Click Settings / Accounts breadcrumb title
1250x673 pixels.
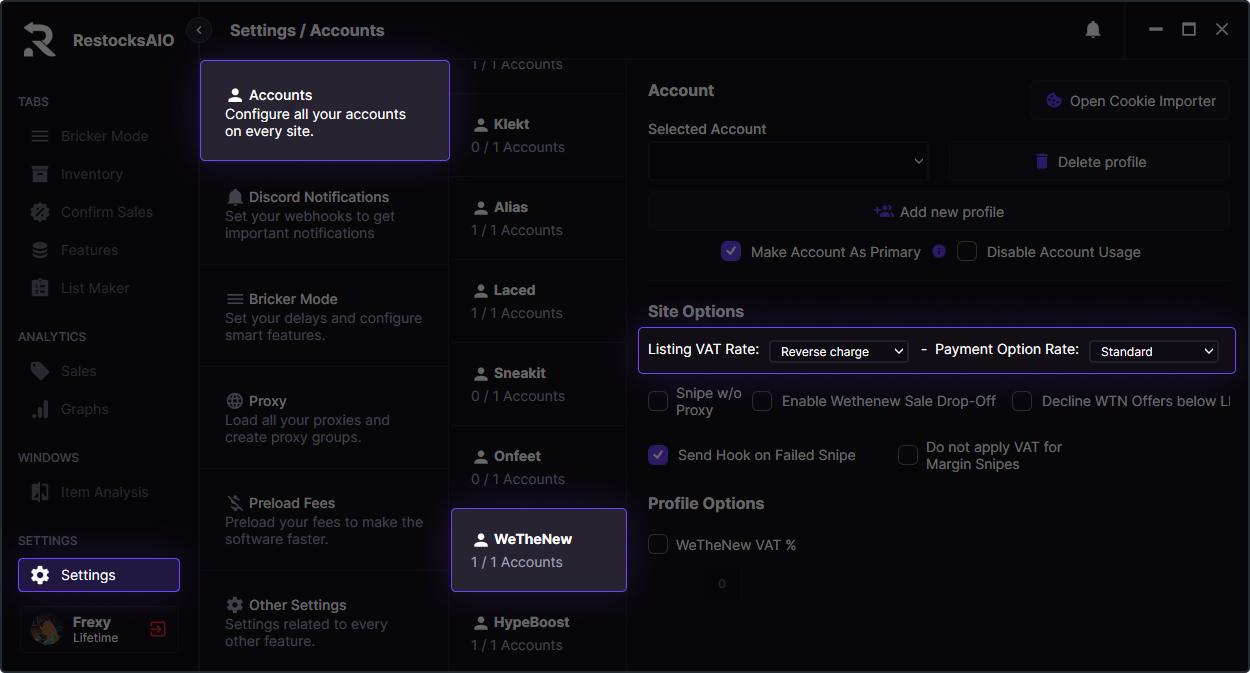click(307, 30)
